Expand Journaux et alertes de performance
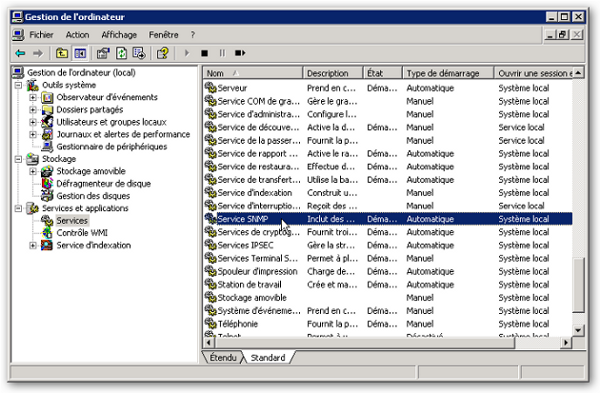The height and width of the screenshot is (393, 600). point(33,134)
